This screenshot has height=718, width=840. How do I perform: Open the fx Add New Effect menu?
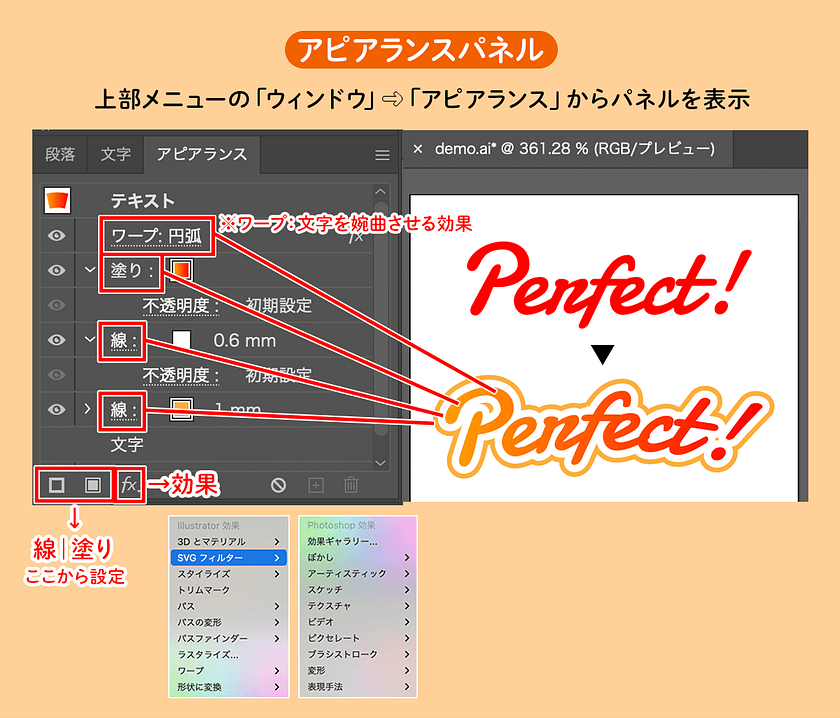[x=129, y=485]
